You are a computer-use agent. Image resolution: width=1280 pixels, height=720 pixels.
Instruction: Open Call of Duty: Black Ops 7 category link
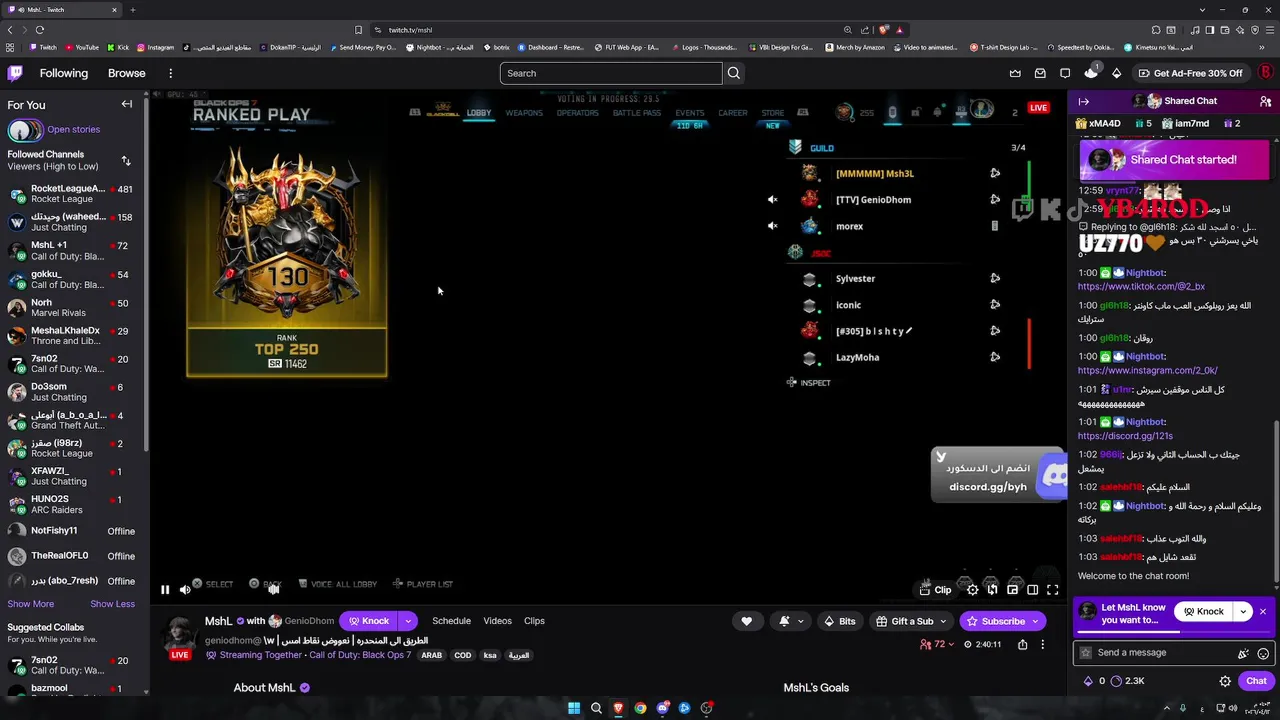coord(360,655)
